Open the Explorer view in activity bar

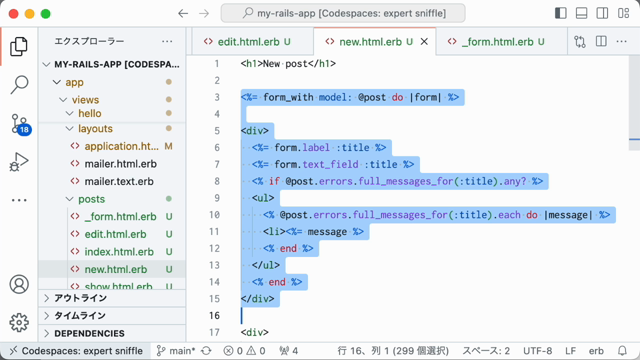pyautogui.click(x=19, y=46)
